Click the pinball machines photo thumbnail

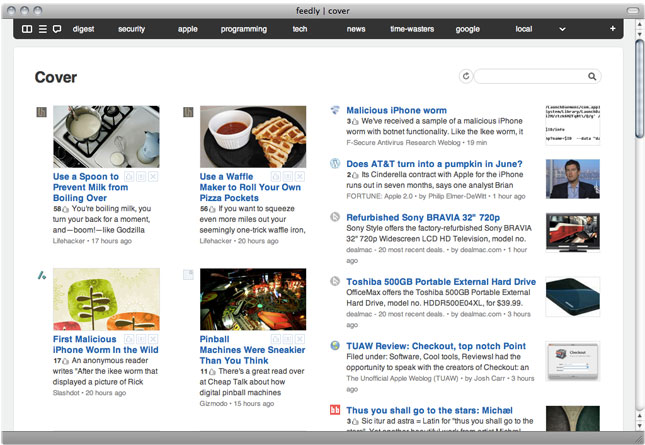pyautogui.click(x=253, y=299)
